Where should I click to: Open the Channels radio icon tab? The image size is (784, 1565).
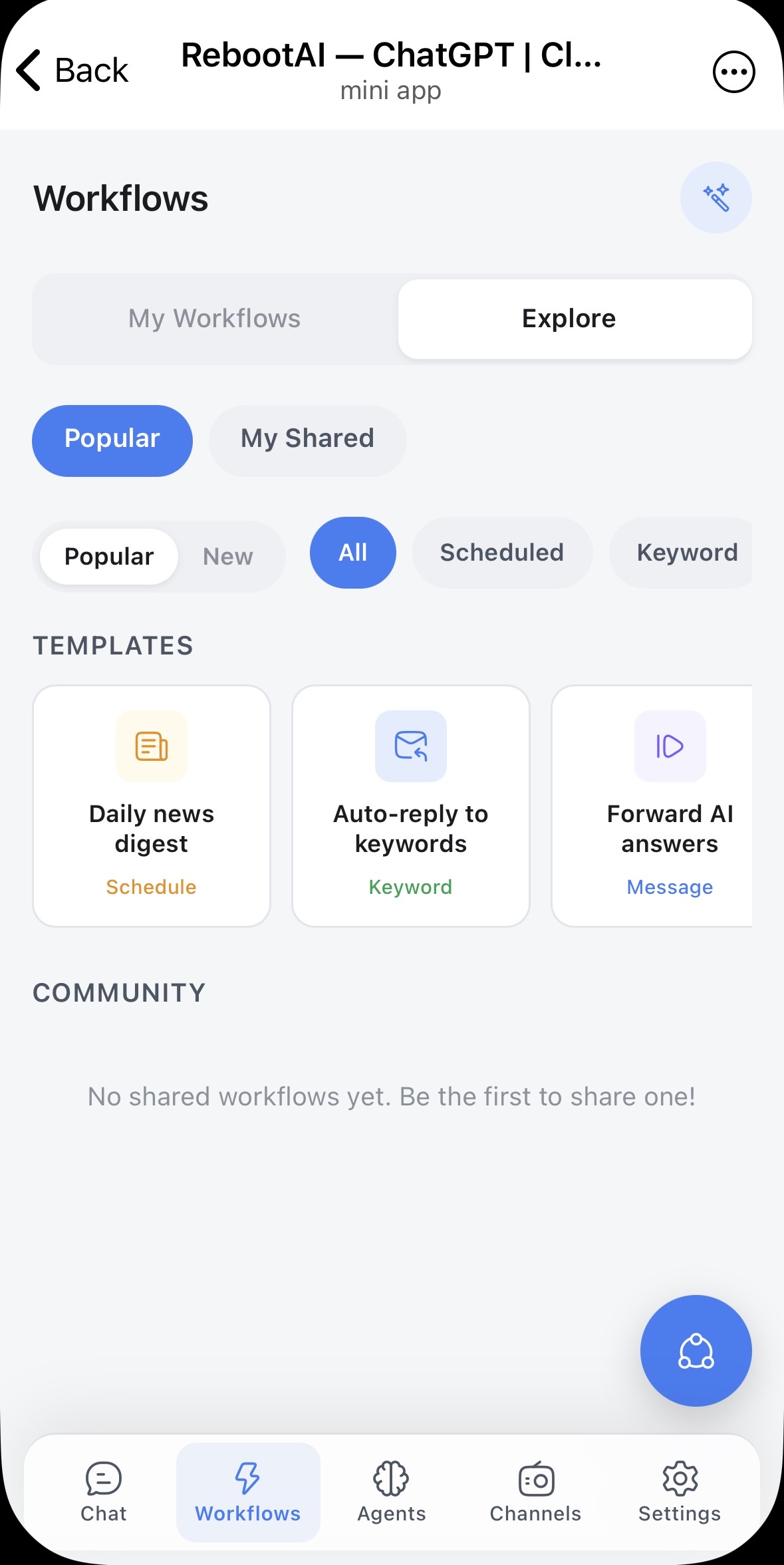[535, 1492]
